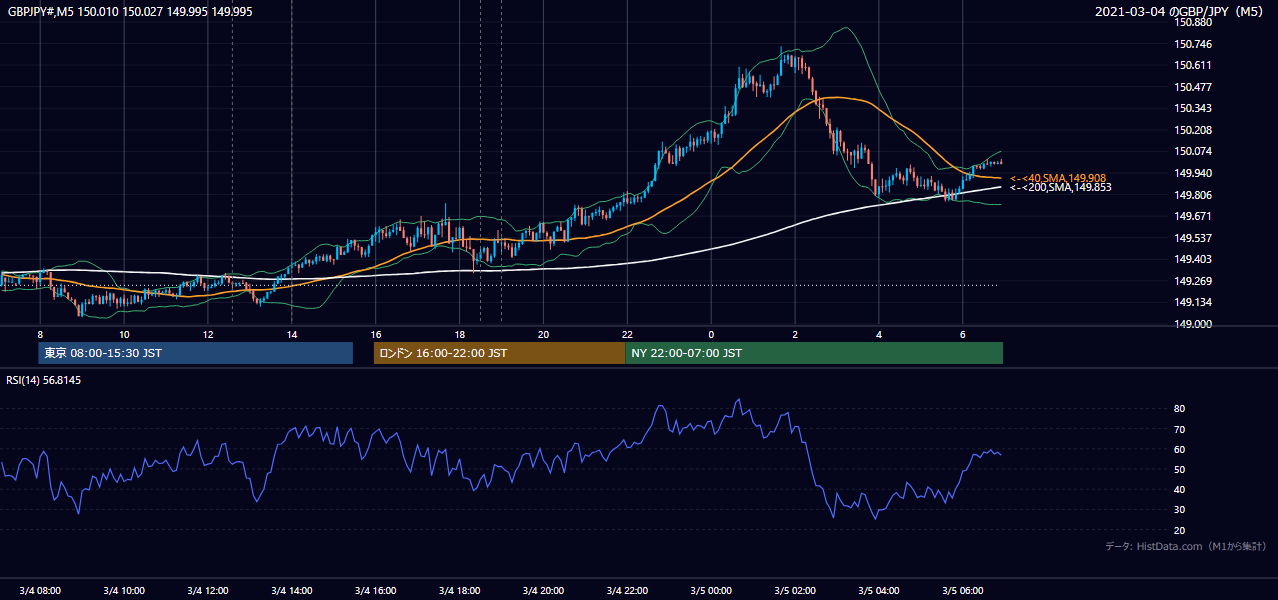Click the RSI axis value 50
1278x600 pixels.
[x=1180, y=469]
